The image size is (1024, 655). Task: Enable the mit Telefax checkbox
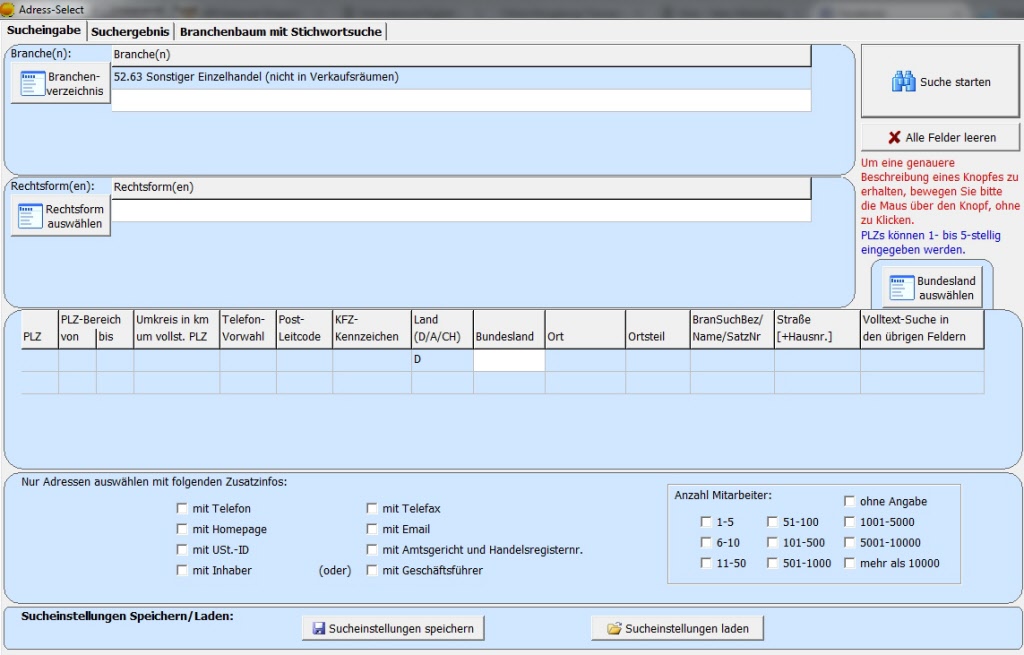(372, 508)
